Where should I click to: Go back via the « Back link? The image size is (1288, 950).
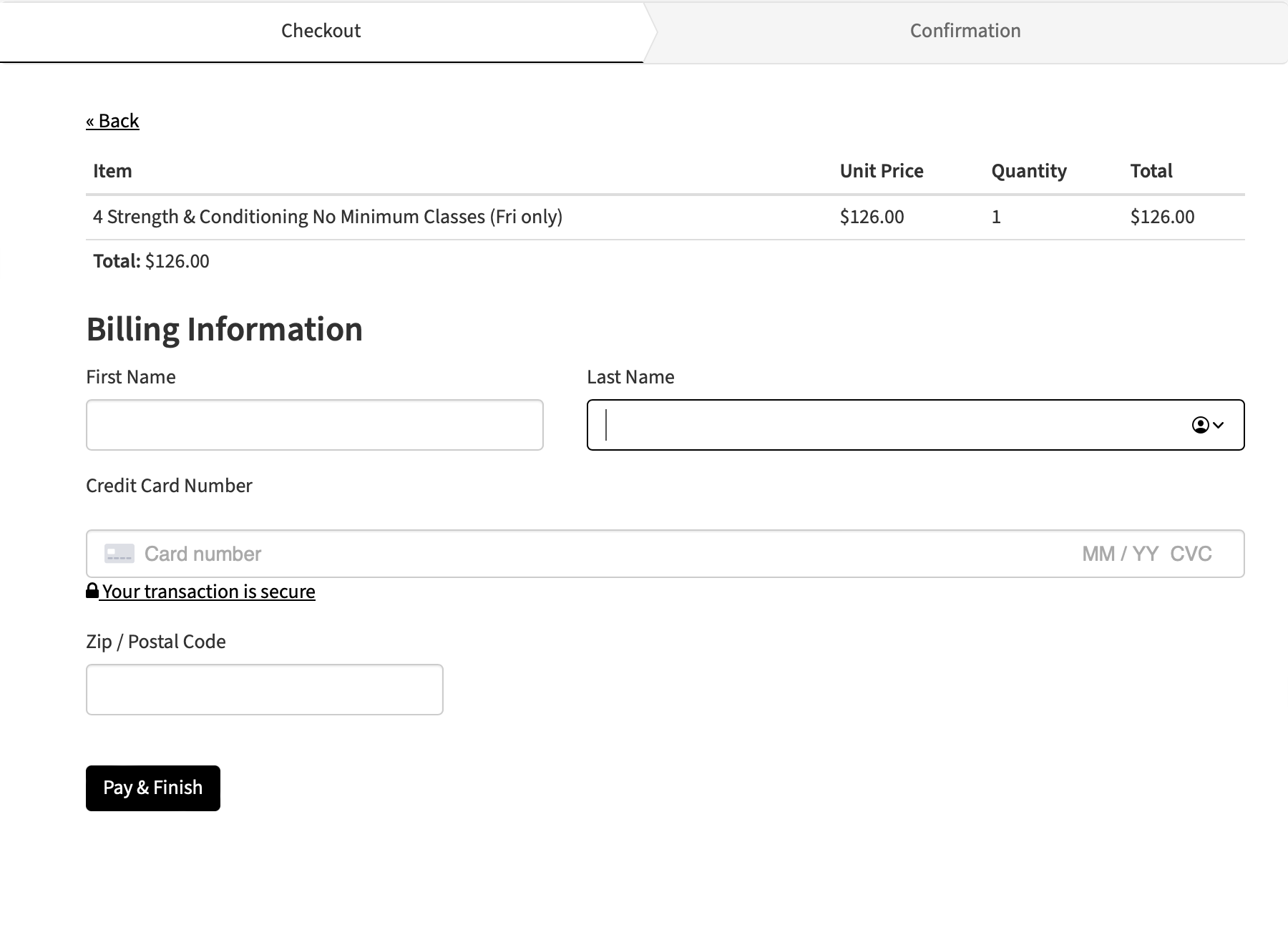point(112,121)
